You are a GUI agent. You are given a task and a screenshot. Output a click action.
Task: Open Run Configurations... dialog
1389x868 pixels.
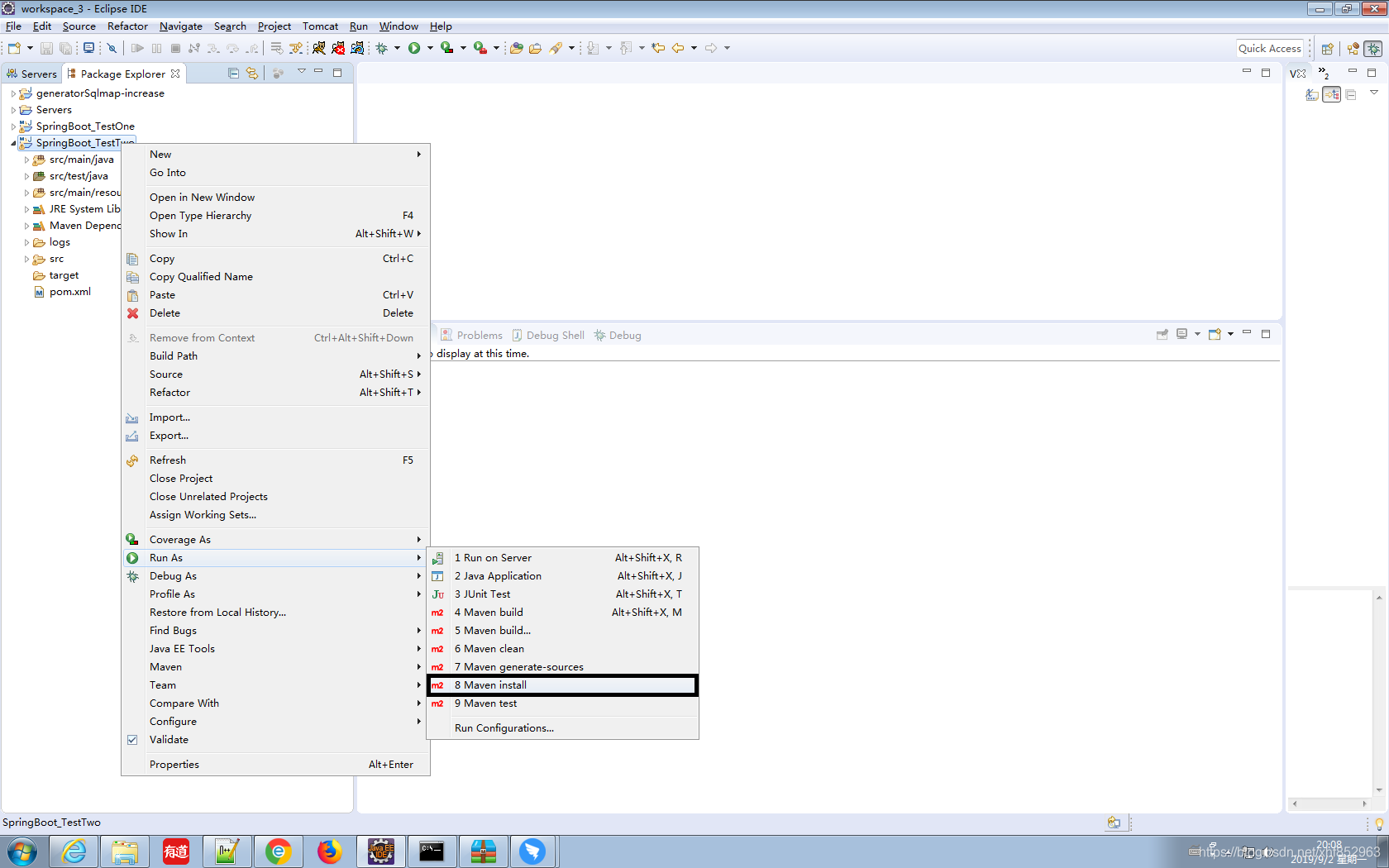pyautogui.click(x=563, y=728)
